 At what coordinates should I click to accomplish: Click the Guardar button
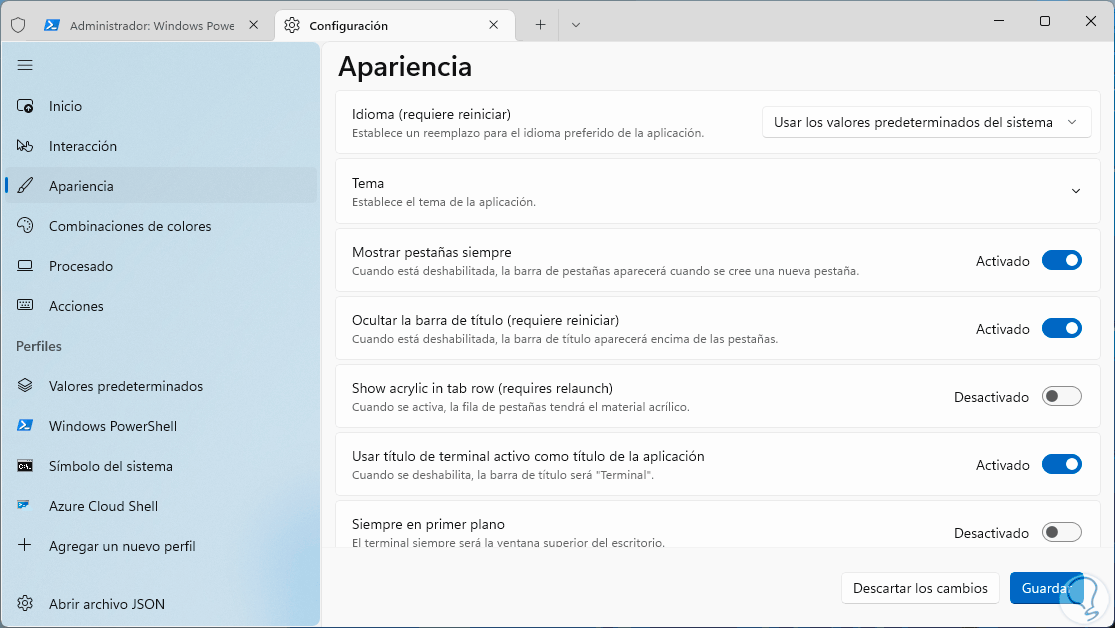(x=1046, y=588)
